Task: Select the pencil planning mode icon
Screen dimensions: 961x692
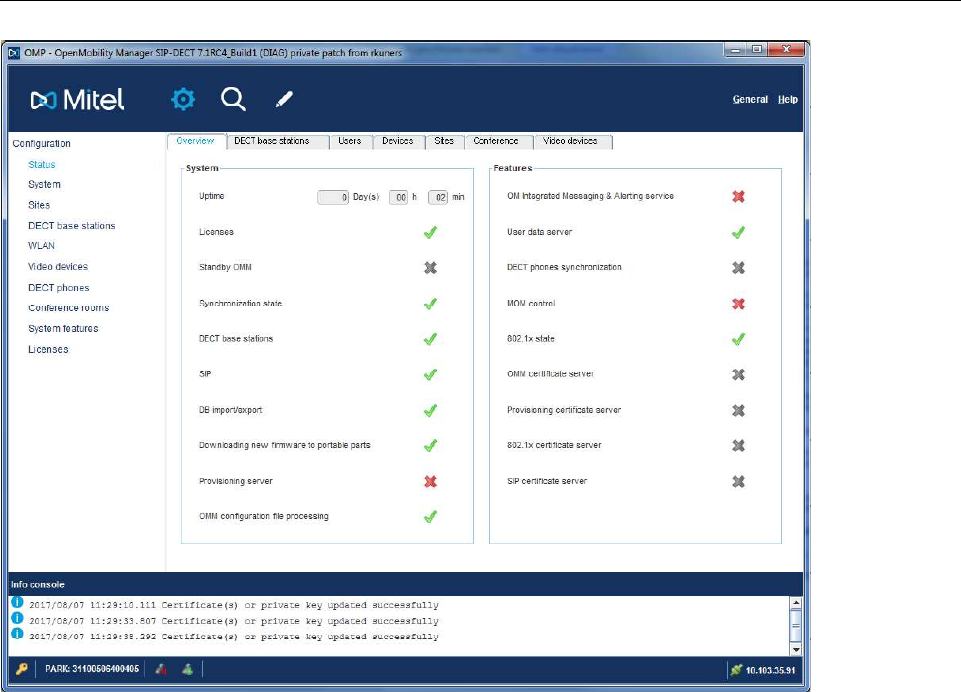Action: click(x=284, y=99)
